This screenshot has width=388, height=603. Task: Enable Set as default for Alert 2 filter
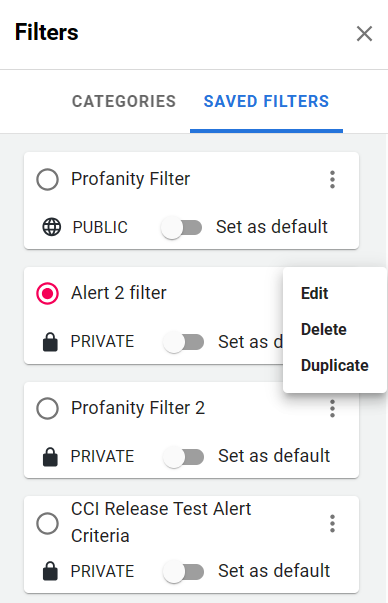point(183,342)
